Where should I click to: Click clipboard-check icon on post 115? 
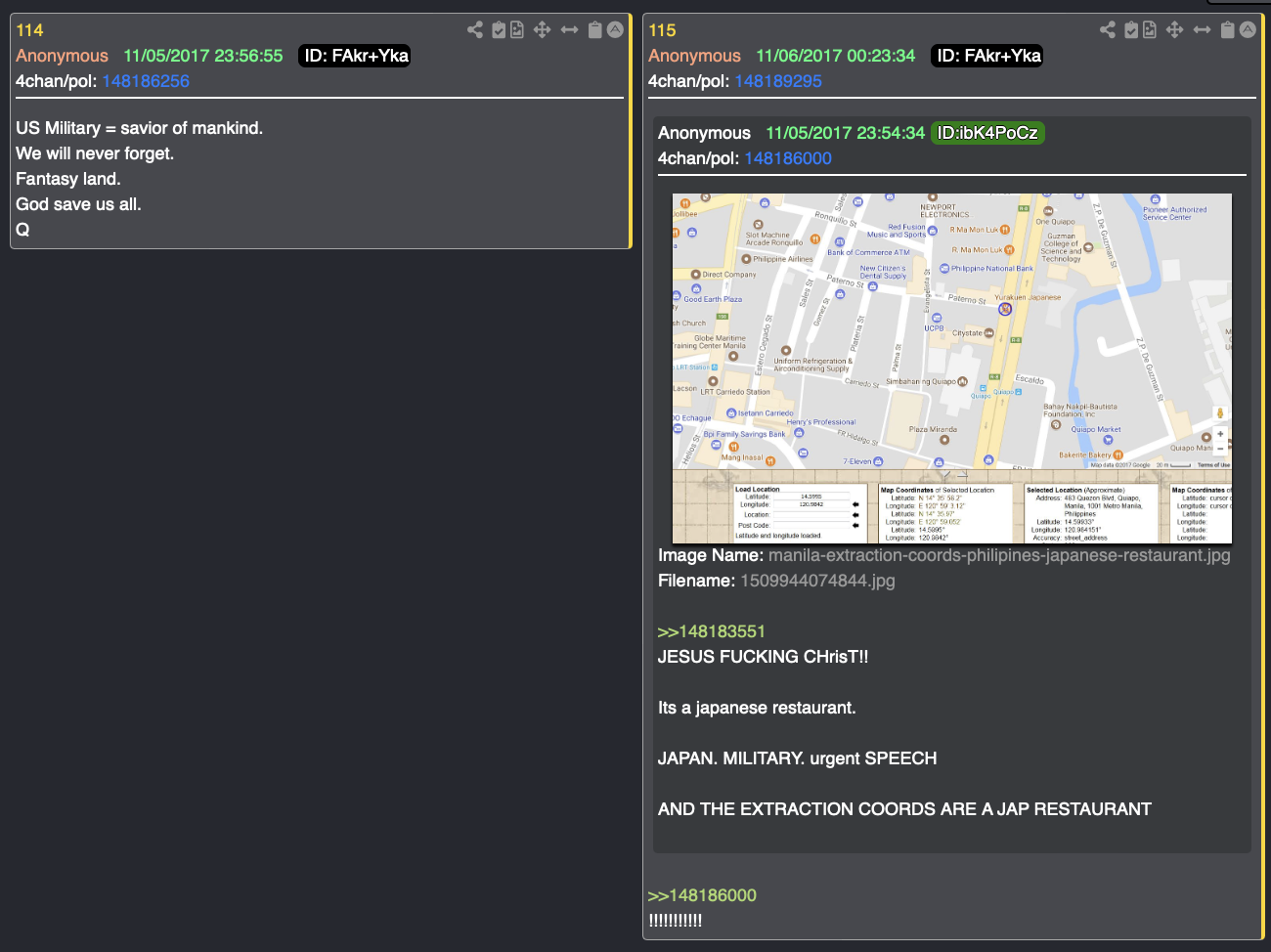[x=1131, y=29]
